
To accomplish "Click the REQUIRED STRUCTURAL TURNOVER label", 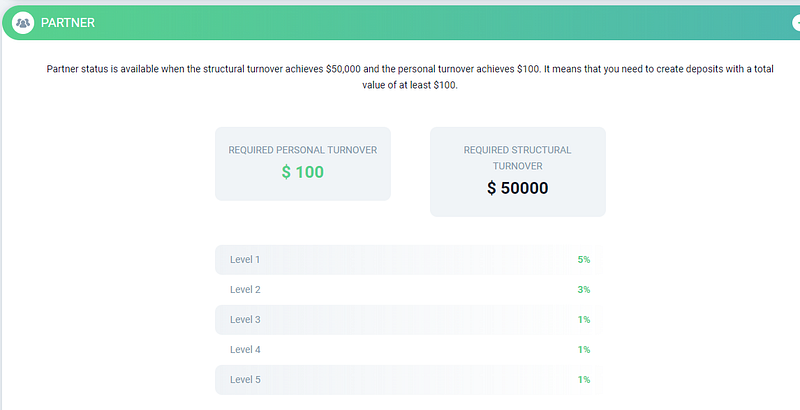I will (517, 158).
